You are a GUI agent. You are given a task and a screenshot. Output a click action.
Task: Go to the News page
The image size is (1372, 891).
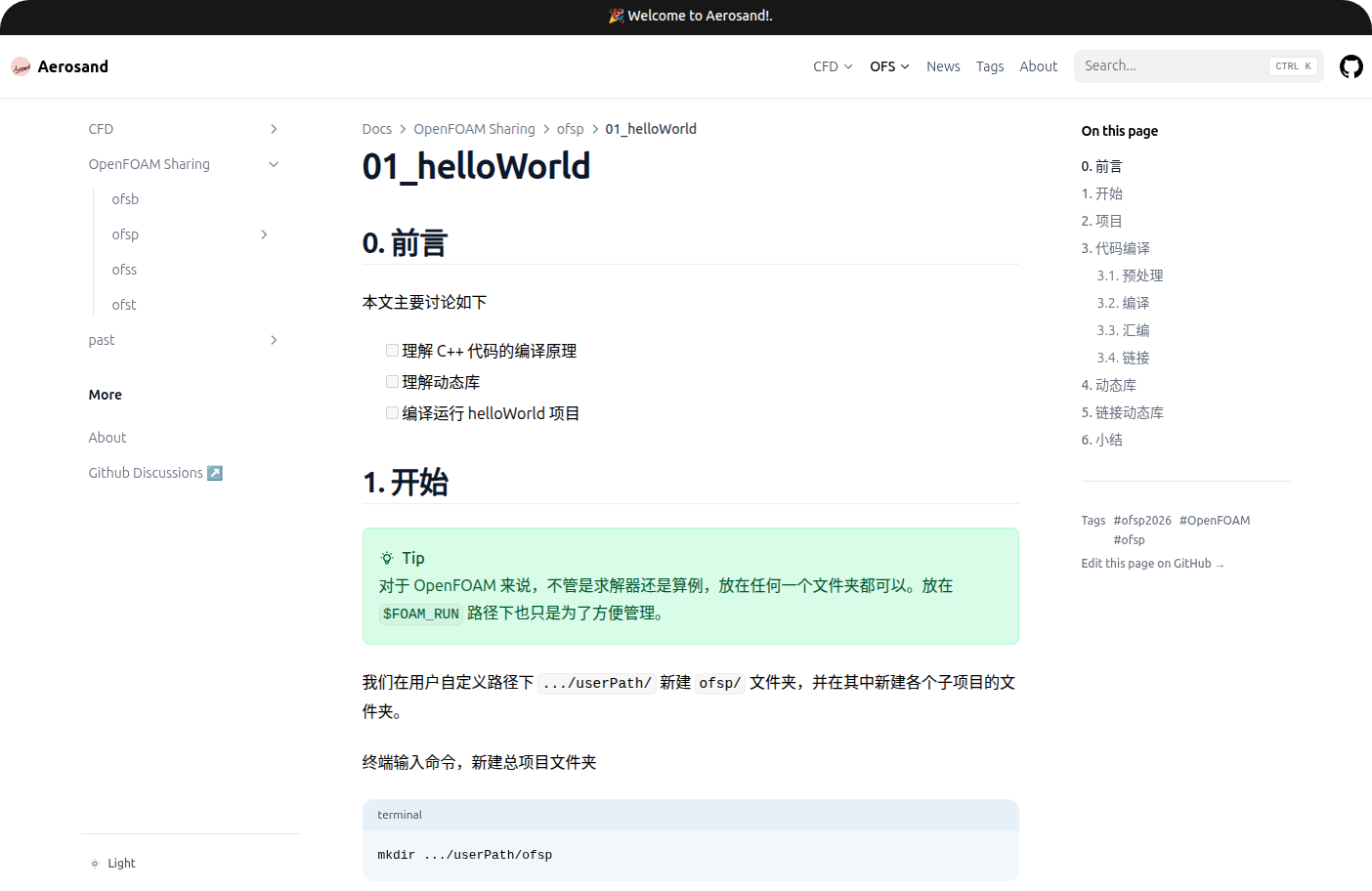tap(943, 66)
